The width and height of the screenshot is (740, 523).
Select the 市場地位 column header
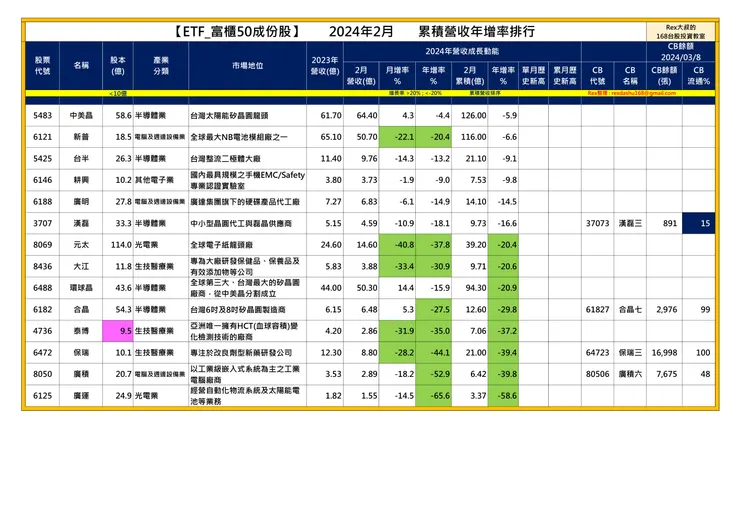tap(247, 66)
